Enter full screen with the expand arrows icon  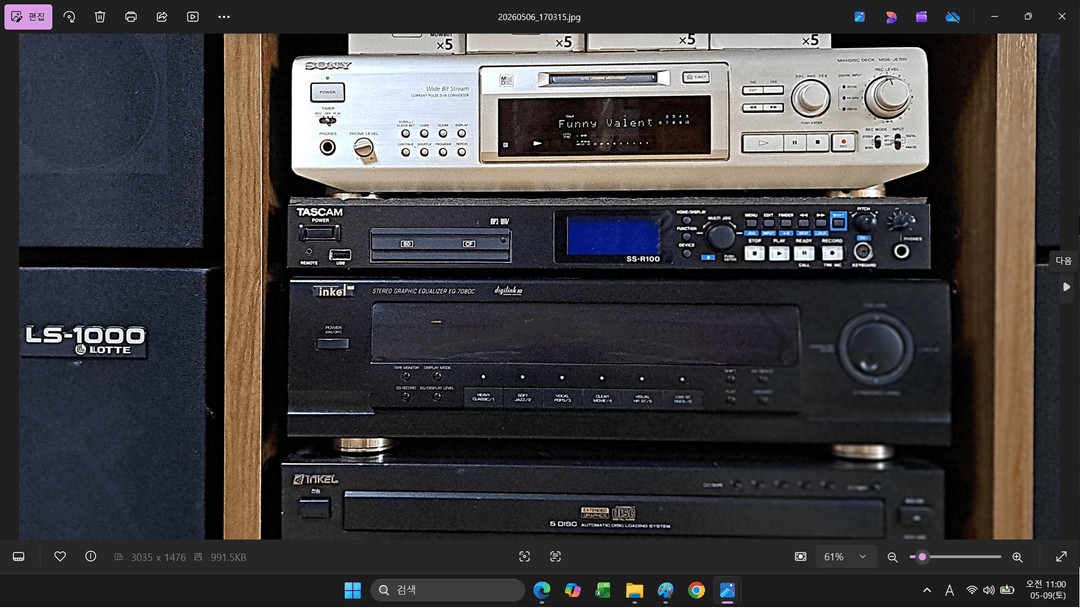click(1061, 556)
